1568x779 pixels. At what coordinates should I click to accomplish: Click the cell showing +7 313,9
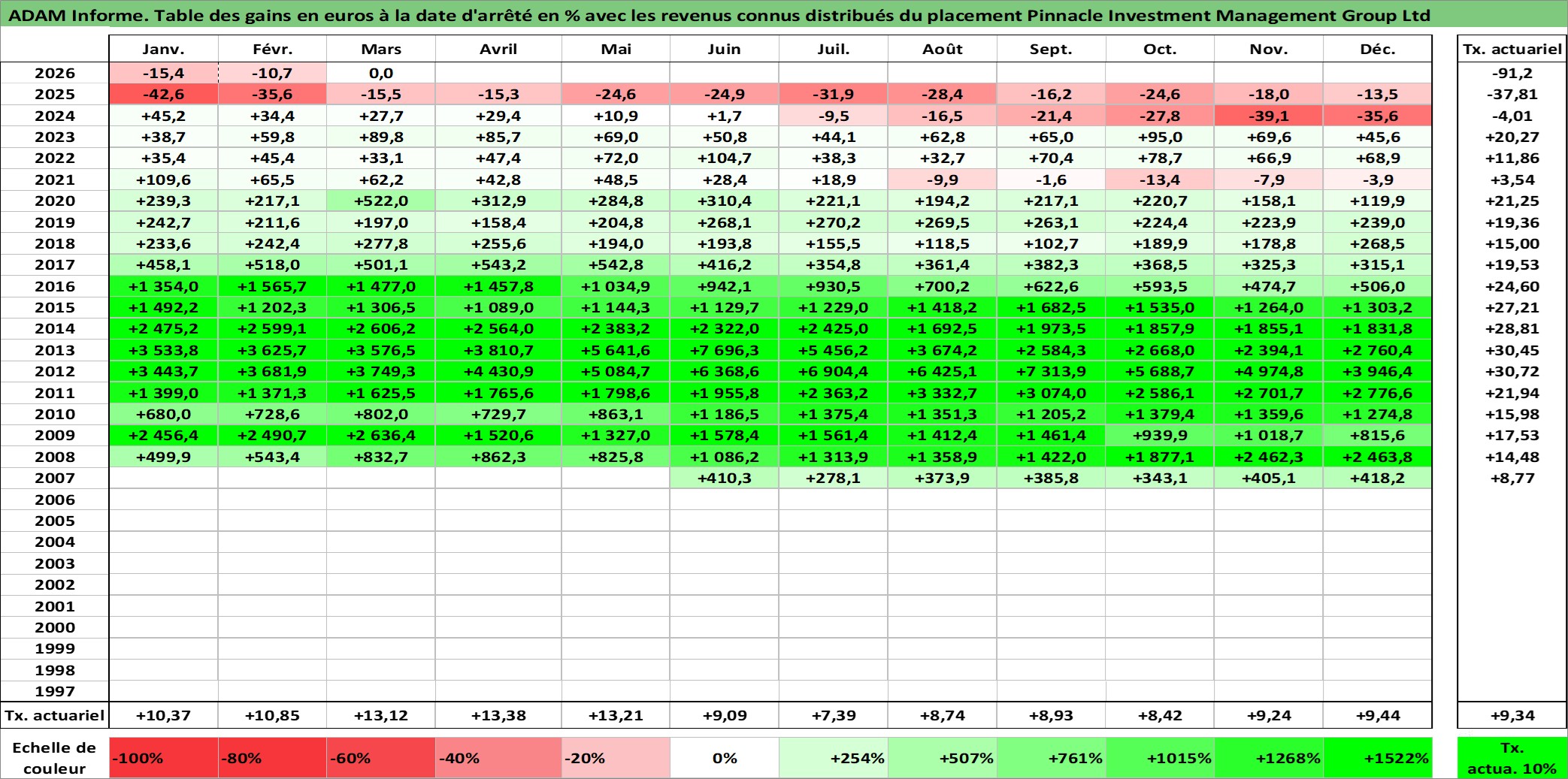pyautogui.click(x=1051, y=371)
